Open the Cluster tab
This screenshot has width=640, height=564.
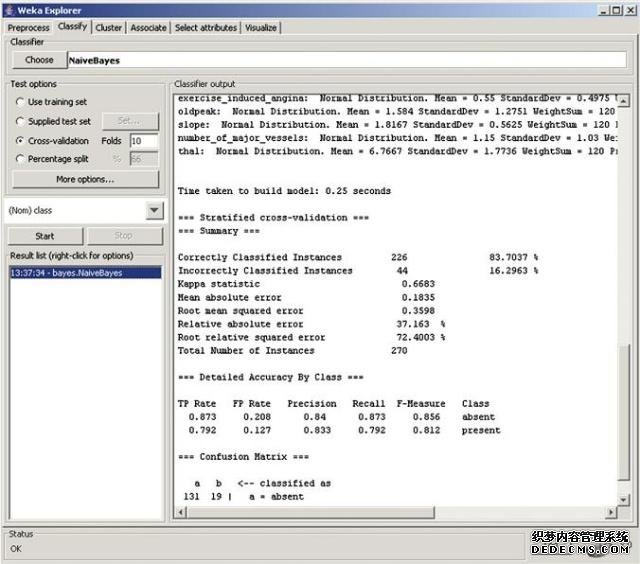pyautogui.click(x=108, y=27)
